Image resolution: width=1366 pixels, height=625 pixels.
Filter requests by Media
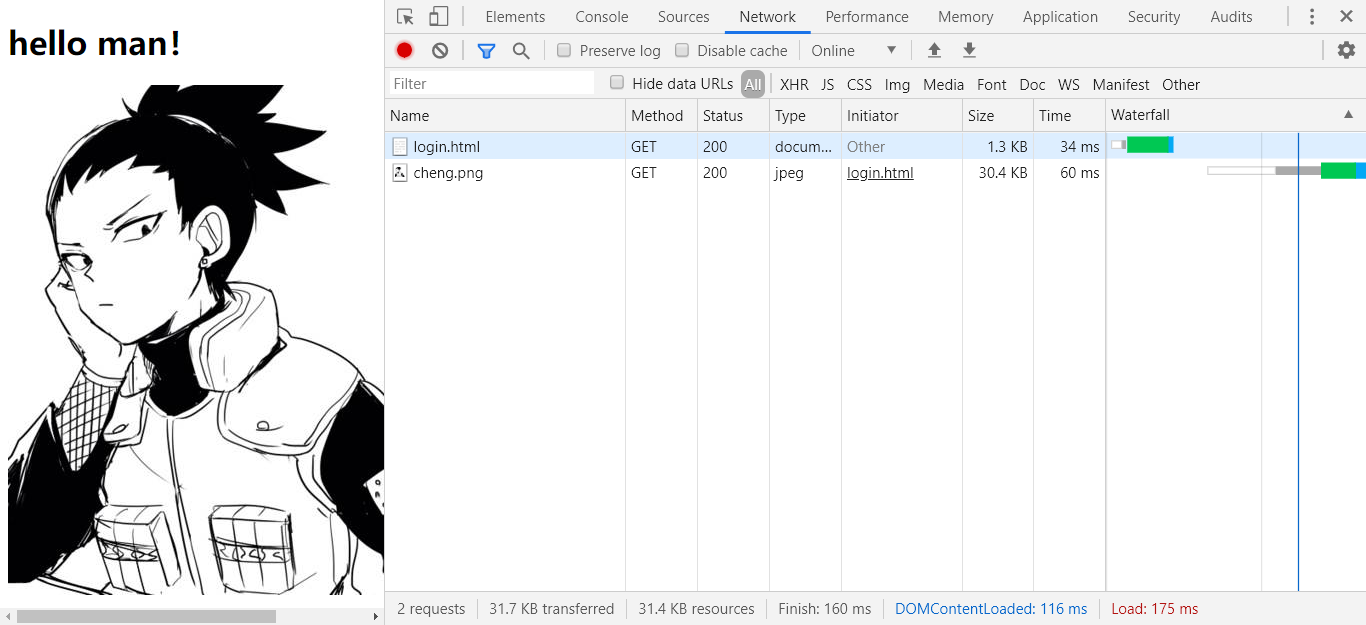tap(943, 85)
